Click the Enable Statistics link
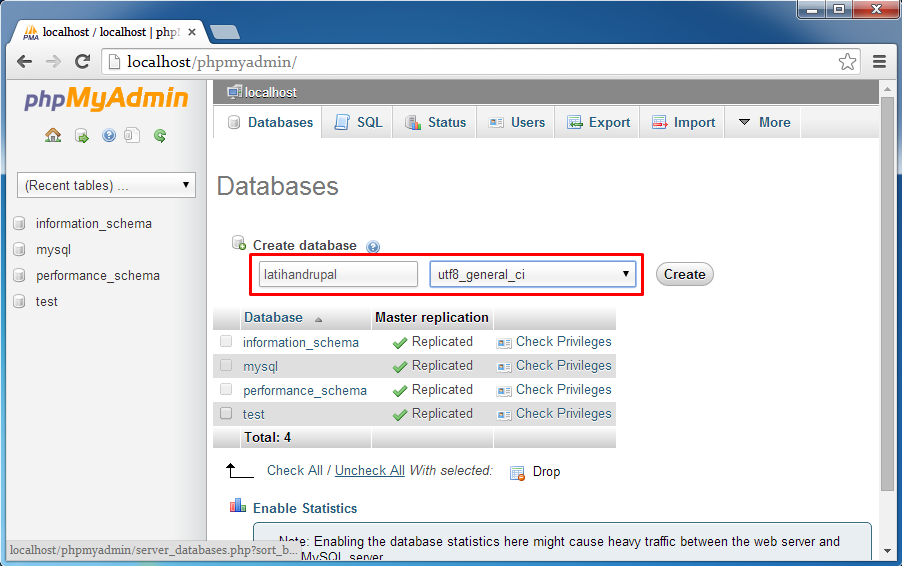The height and width of the screenshot is (566, 902). click(x=305, y=508)
